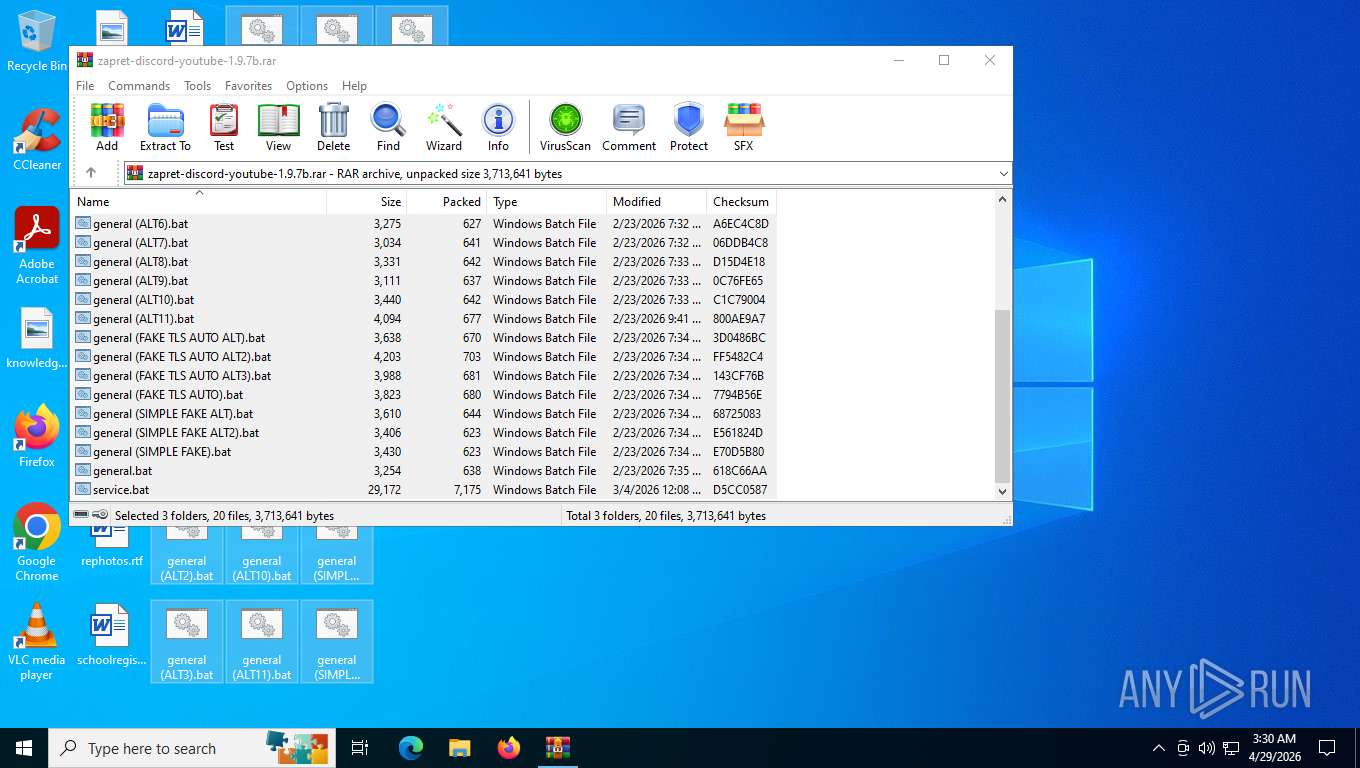Open notification center in taskbar
The height and width of the screenshot is (768, 1360).
coord(1327,748)
